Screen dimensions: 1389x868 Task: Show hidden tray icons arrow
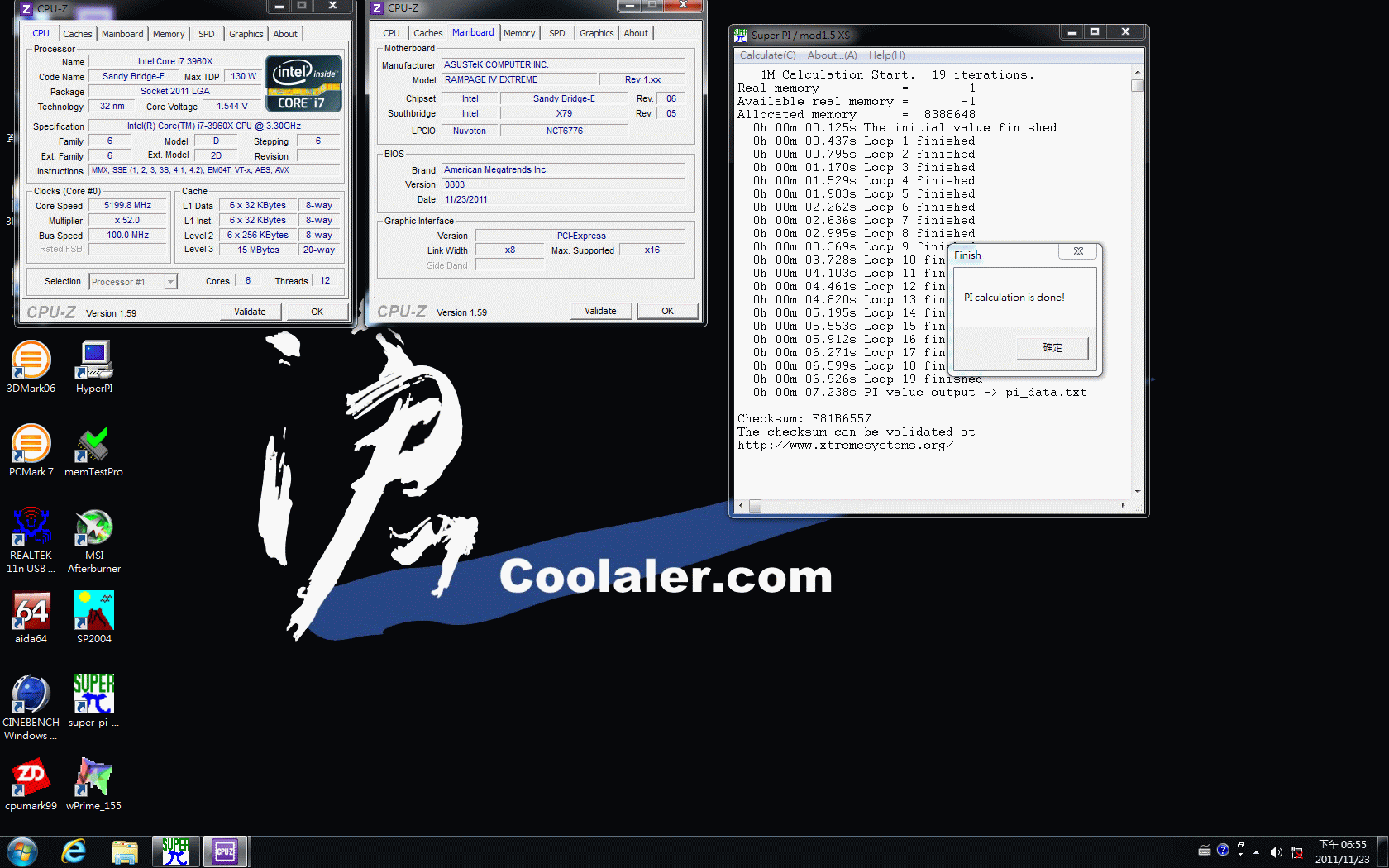point(1257,851)
